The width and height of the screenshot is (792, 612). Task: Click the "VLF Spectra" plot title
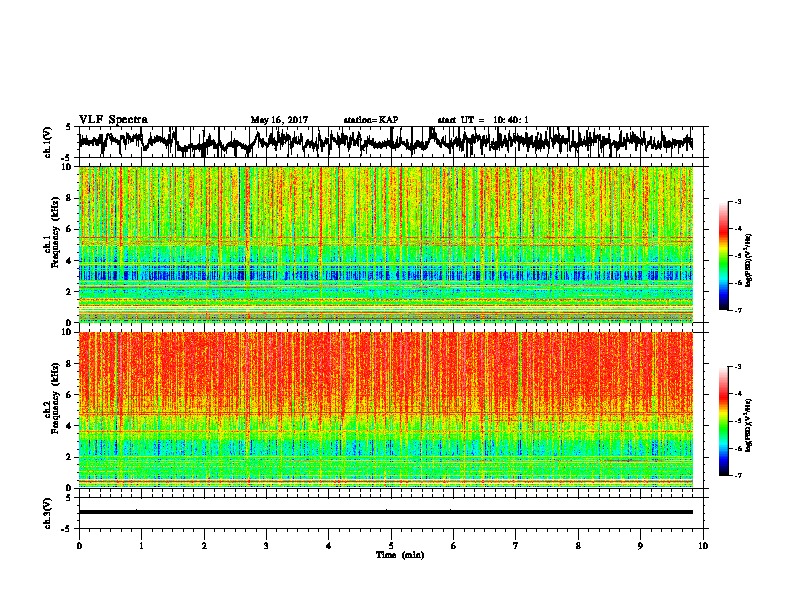pyautogui.click(x=113, y=120)
